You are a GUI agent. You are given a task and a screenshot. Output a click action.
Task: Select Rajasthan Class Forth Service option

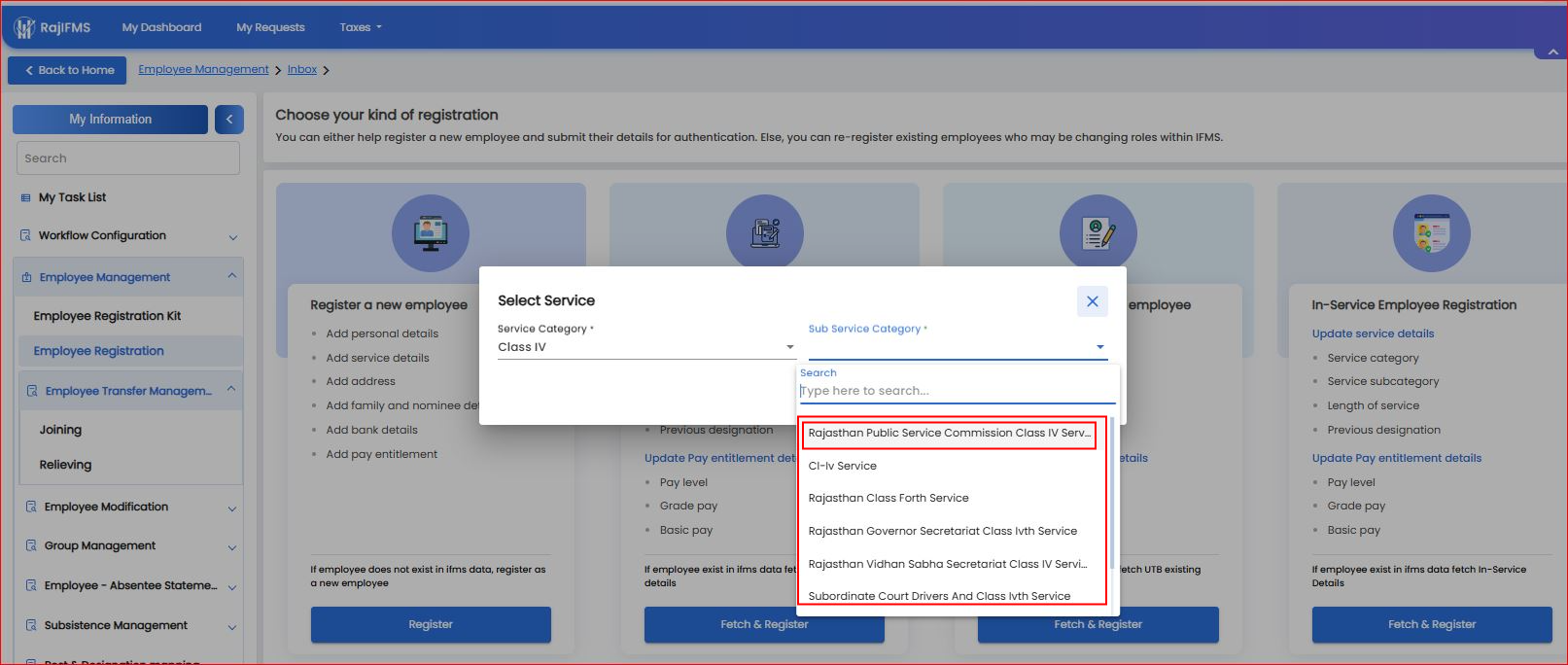click(889, 498)
